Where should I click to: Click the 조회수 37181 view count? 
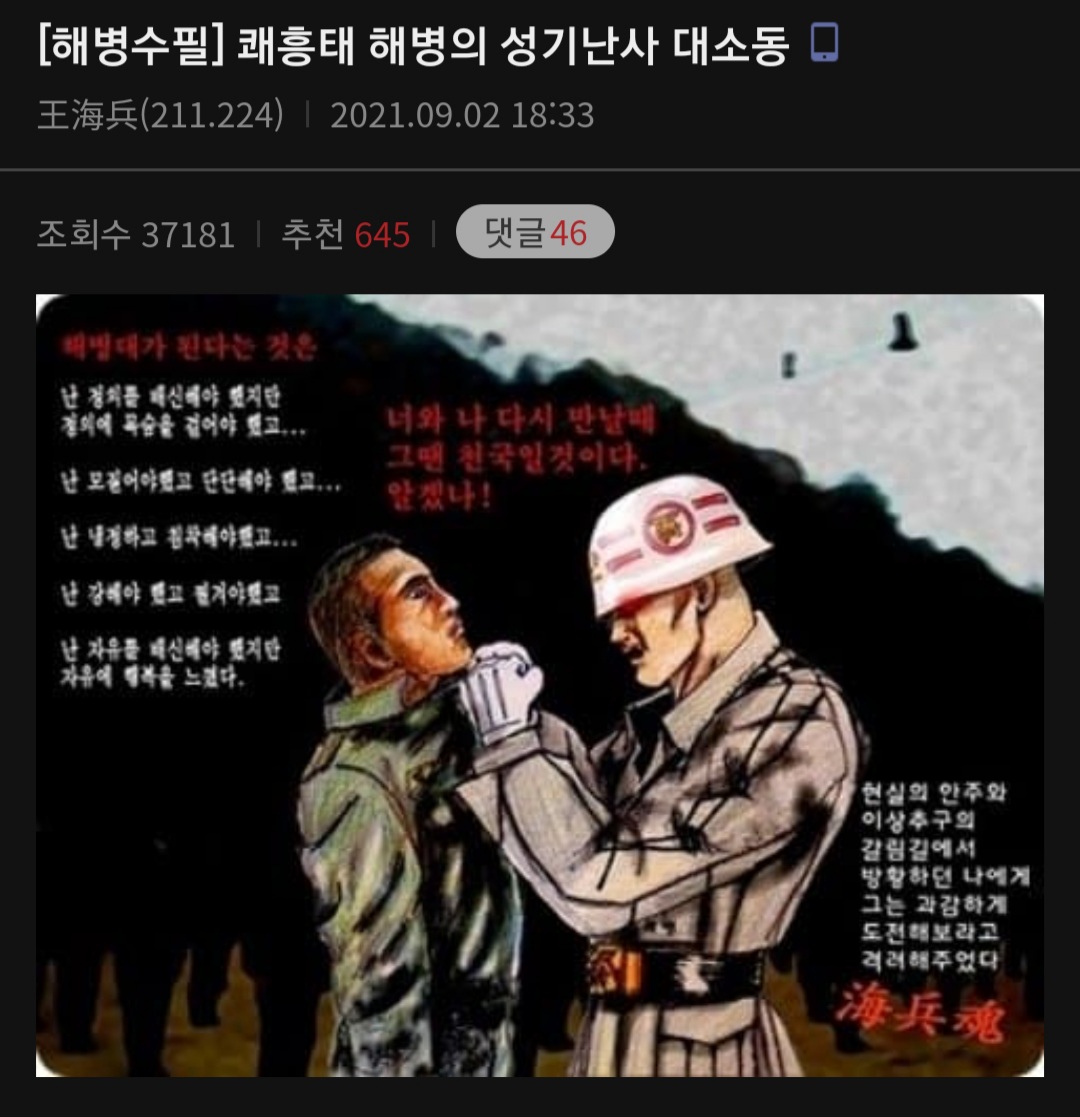pyautogui.click(x=135, y=234)
